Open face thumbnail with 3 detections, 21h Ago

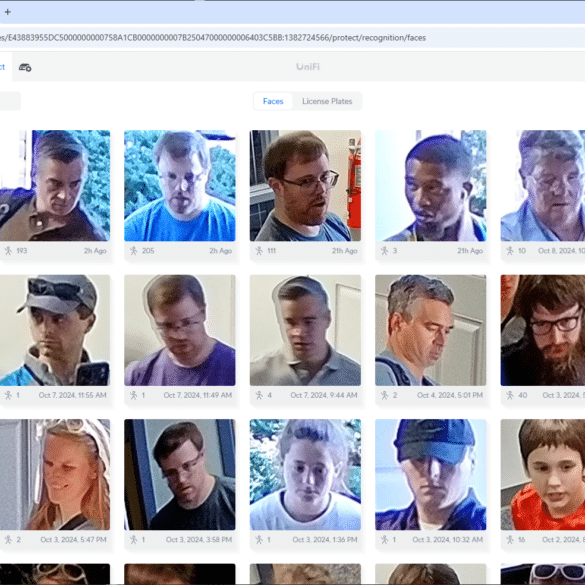pos(431,185)
